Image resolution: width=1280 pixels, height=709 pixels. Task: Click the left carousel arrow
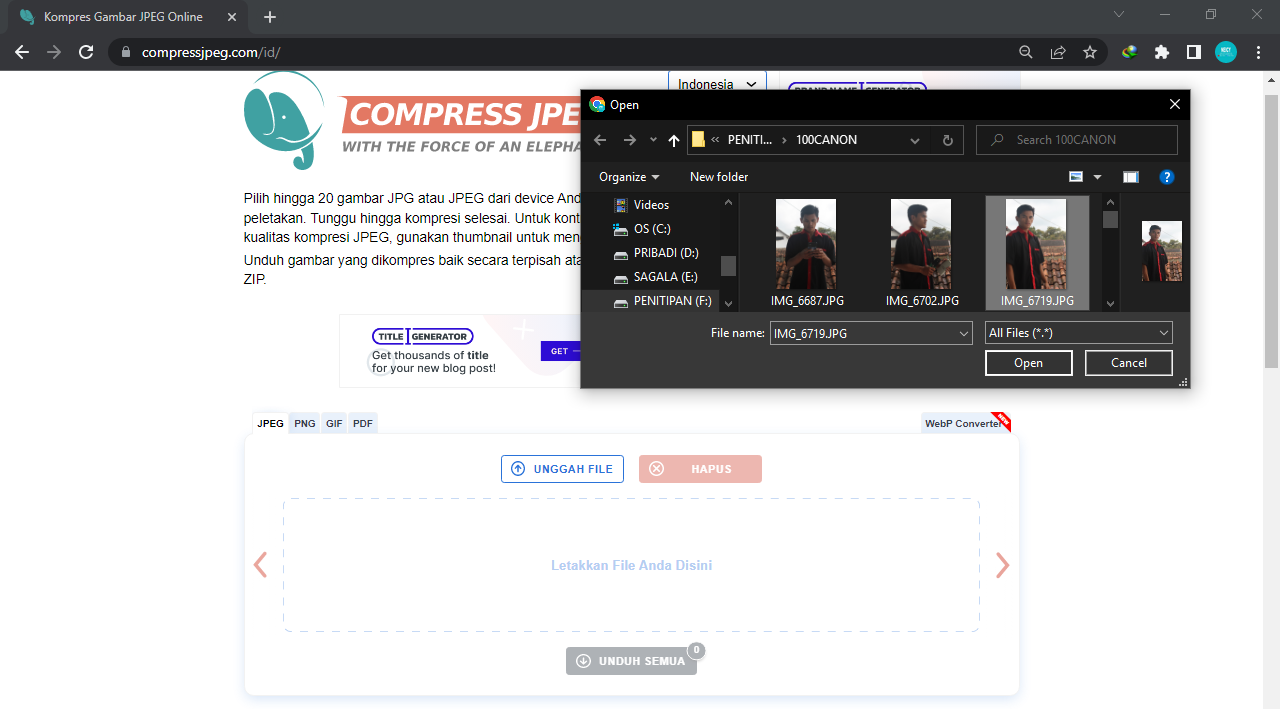tap(261, 565)
